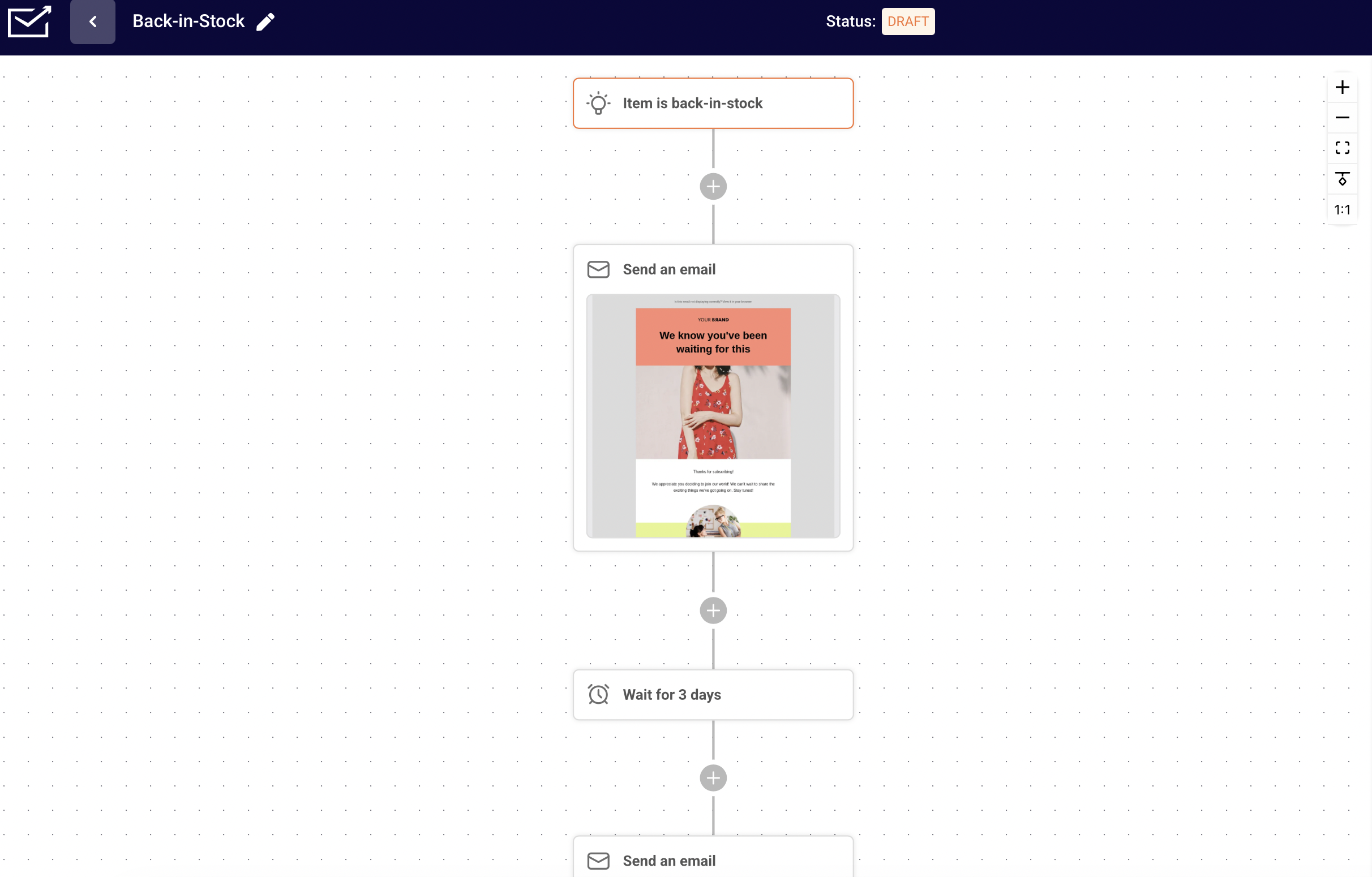Navigate back with the left chevron

pos(92,22)
